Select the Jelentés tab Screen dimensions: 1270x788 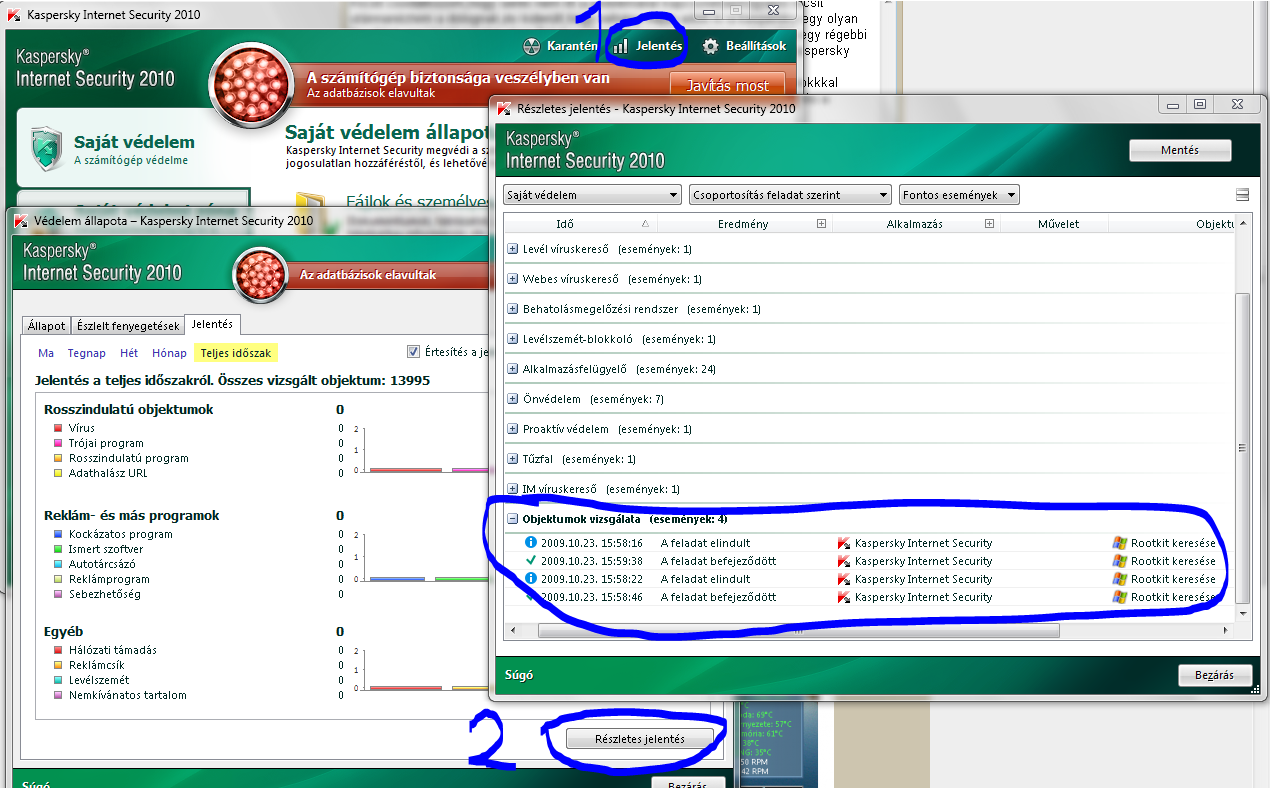(x=212, y=324)
